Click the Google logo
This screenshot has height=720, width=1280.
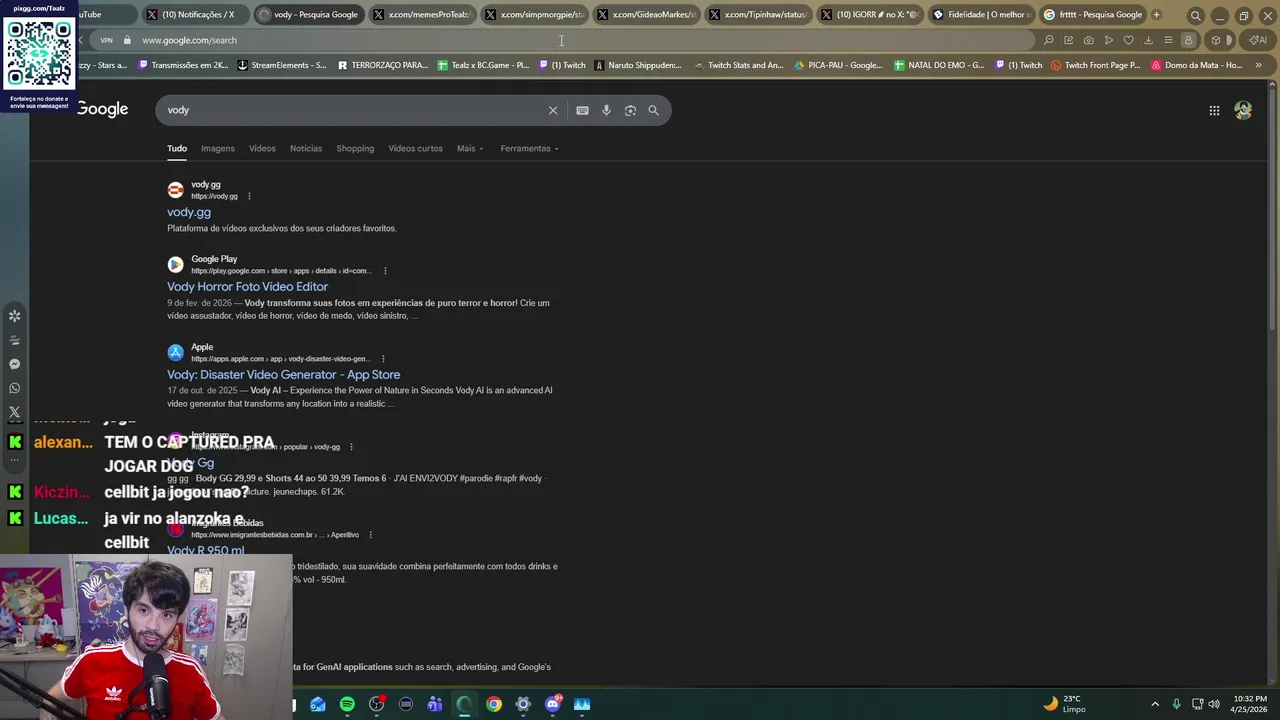click(x=102, y=109)
